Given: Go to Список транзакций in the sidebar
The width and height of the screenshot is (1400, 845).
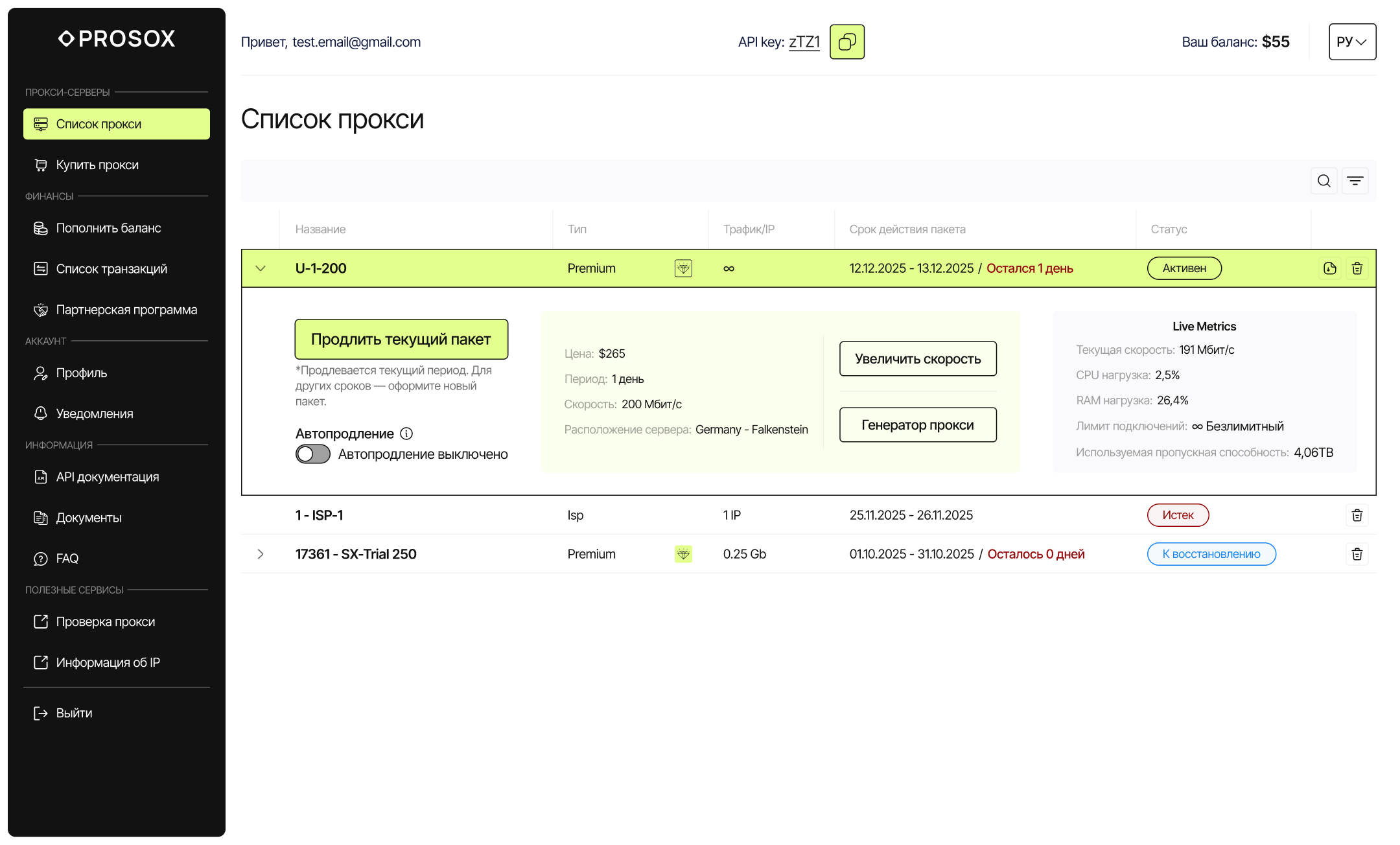Looking at the screenshot, I should [x=111, y=269].
